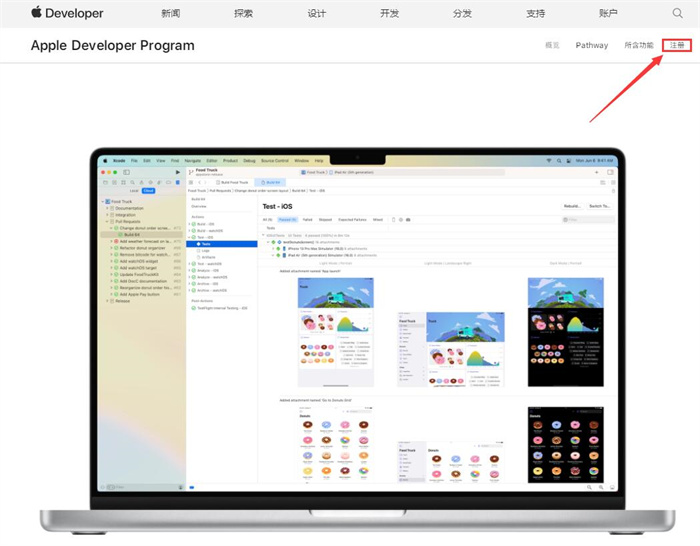
Task: Click the Run play button in the pictured Xcode
Action: [x=178, y=172]
